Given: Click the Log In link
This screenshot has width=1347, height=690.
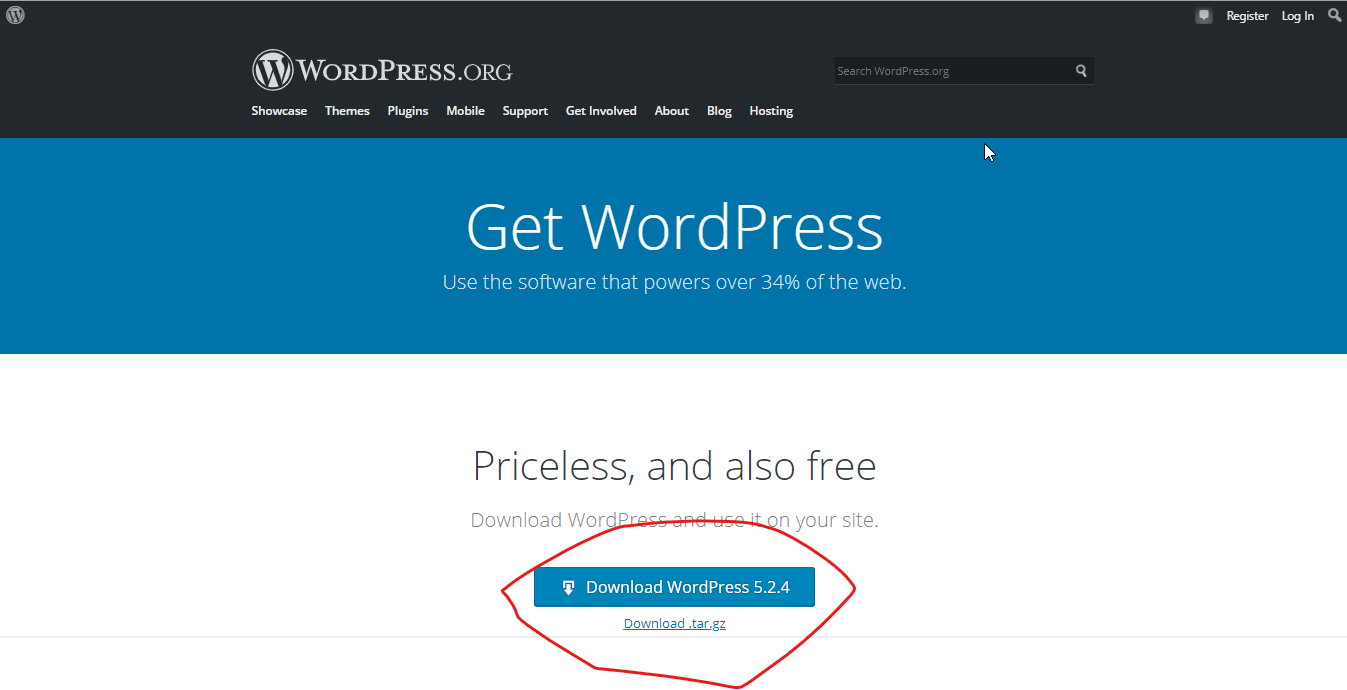Looking at the screenshot, I should (1297, 15).
